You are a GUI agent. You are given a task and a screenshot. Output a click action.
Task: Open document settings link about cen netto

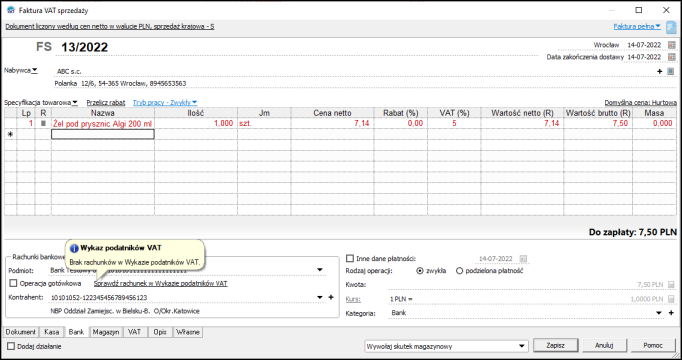[110, 27]
